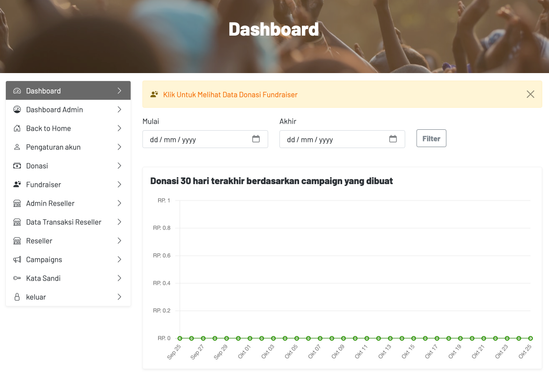Click the Okt 01 axis date label
Image resolution: width=549 pixels, height=379 pixels.
(244, 352)
